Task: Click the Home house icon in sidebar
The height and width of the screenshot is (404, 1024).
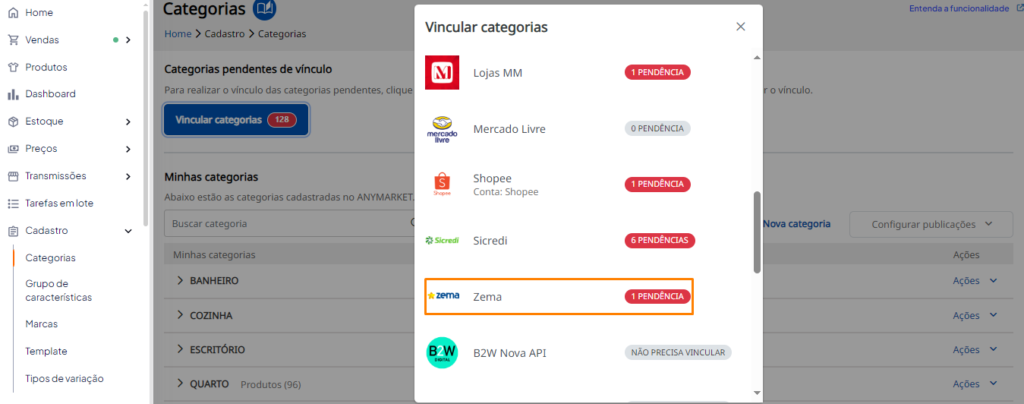Action: point(12,12)
